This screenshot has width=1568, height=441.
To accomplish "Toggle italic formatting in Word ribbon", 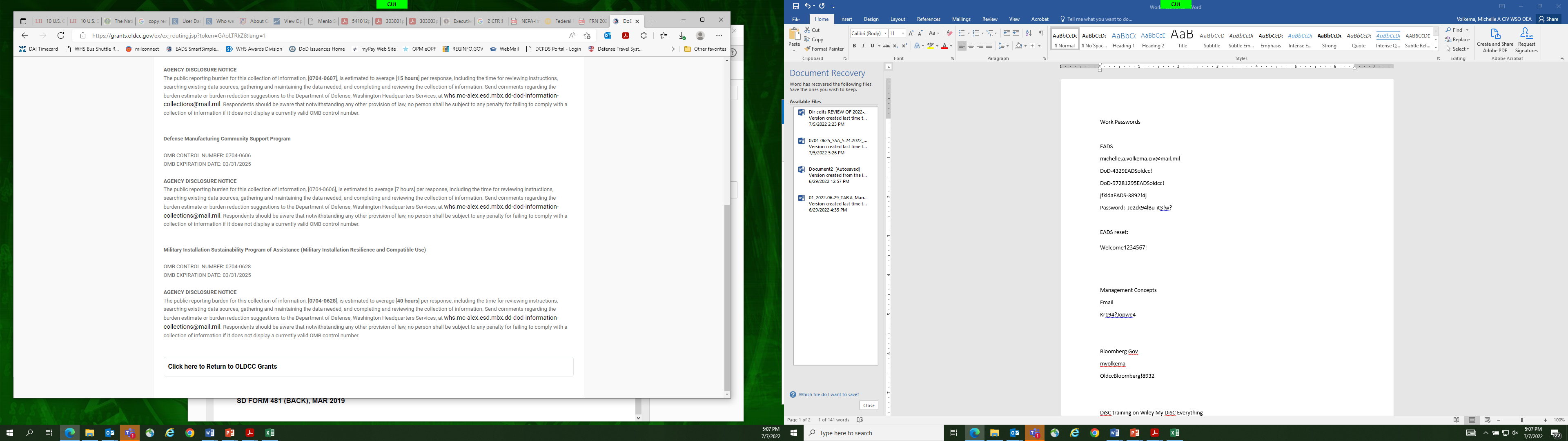I will pyautogui.click(x=862, y=46).
